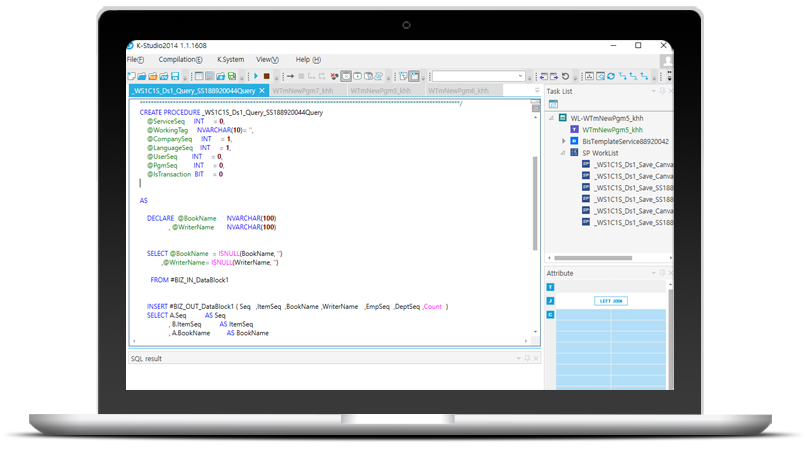Viewport: 805px width, 450px height.
Task: Open the toolbar combo box dropdown
Action: pos(522,76)
